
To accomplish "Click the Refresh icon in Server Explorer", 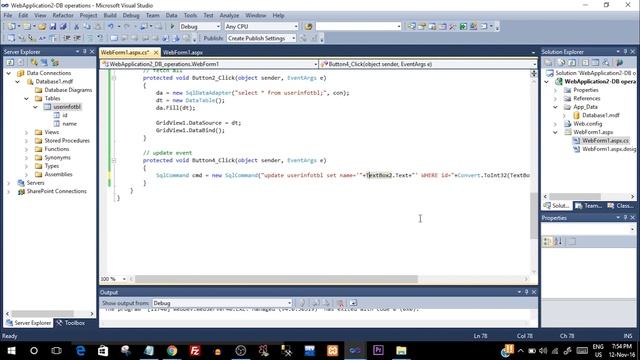I will click(x=10, y=62).
